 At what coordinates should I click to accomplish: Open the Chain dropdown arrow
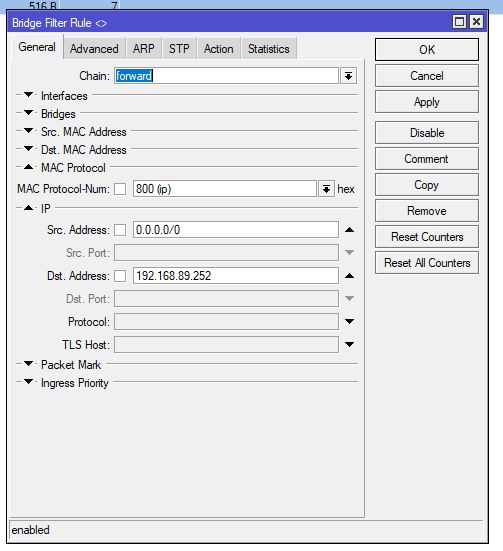coord(348,76)
